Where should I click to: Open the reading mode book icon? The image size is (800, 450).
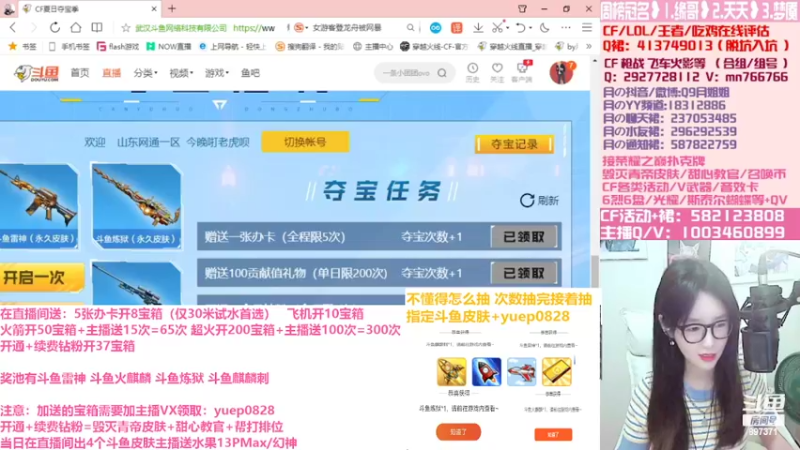(x=96, y=28)
